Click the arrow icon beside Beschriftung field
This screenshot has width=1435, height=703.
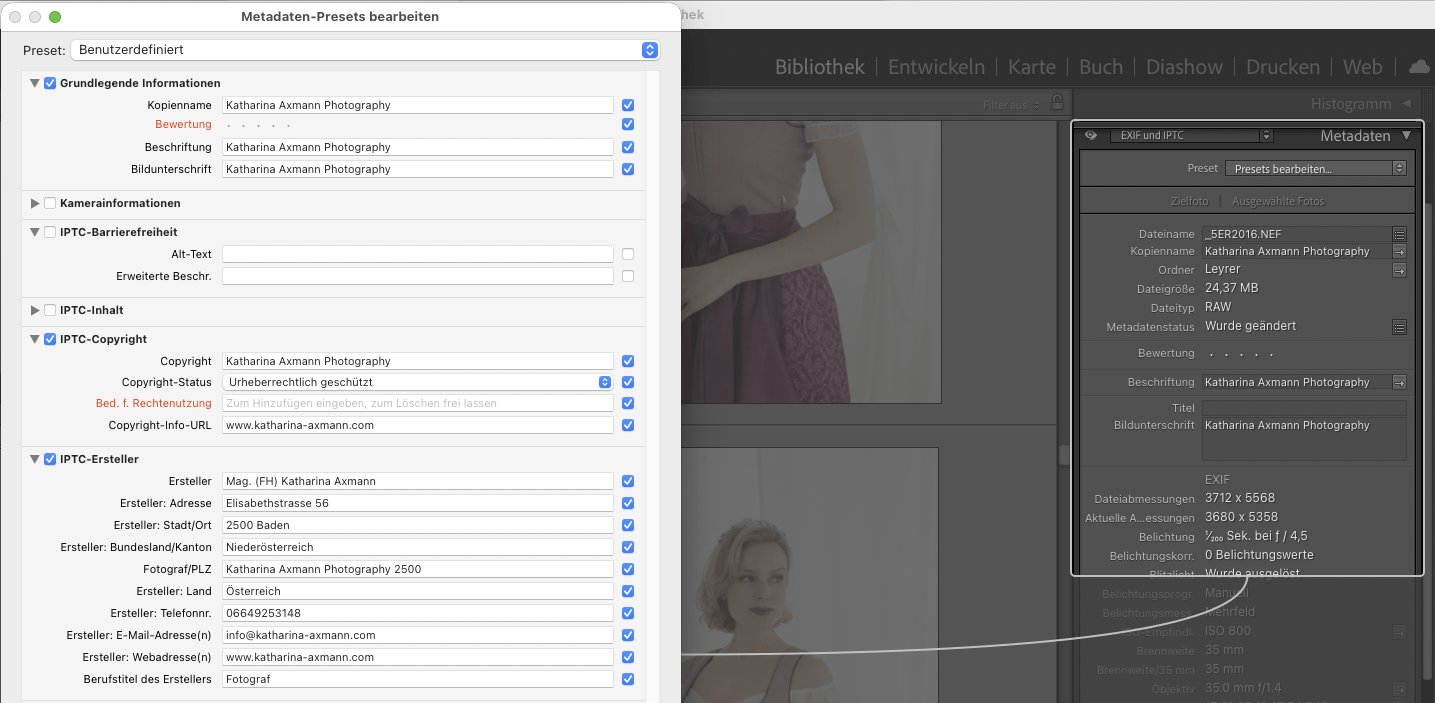click(1399, 382)
